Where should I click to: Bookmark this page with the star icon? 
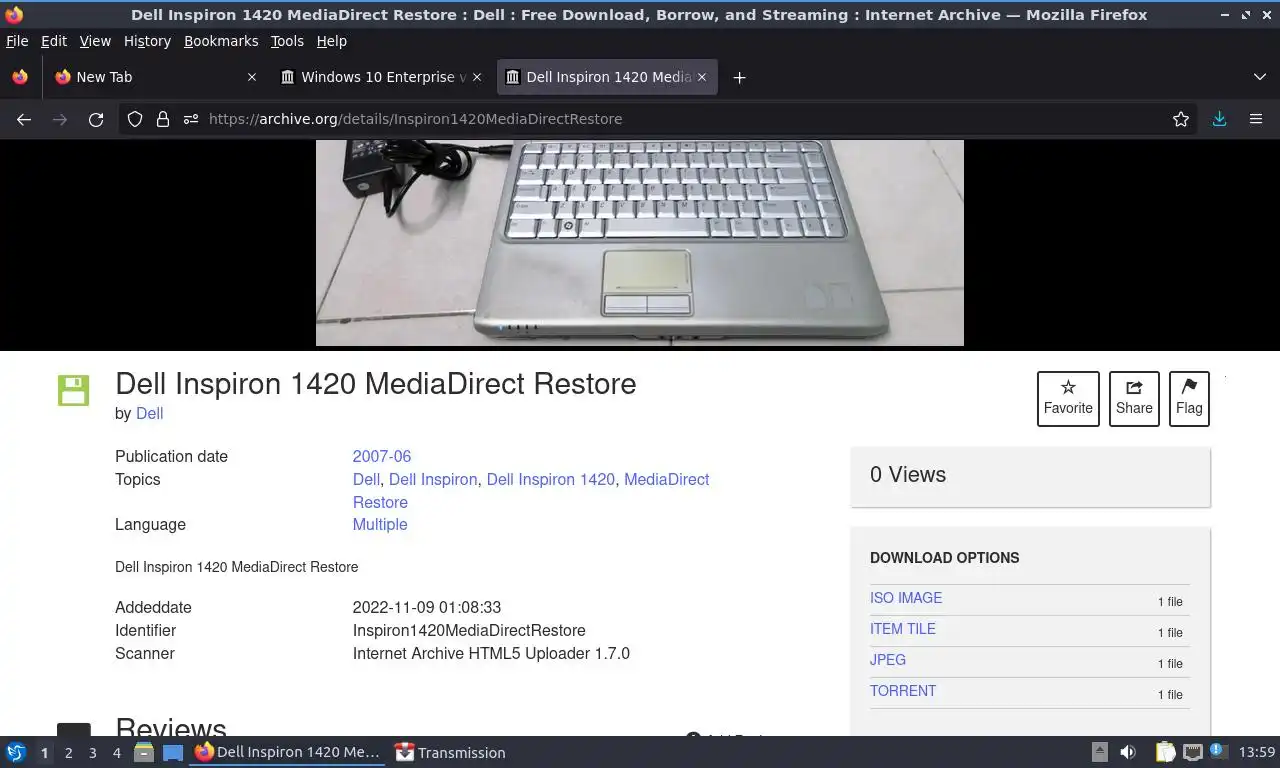click(x=1181, y=119)
